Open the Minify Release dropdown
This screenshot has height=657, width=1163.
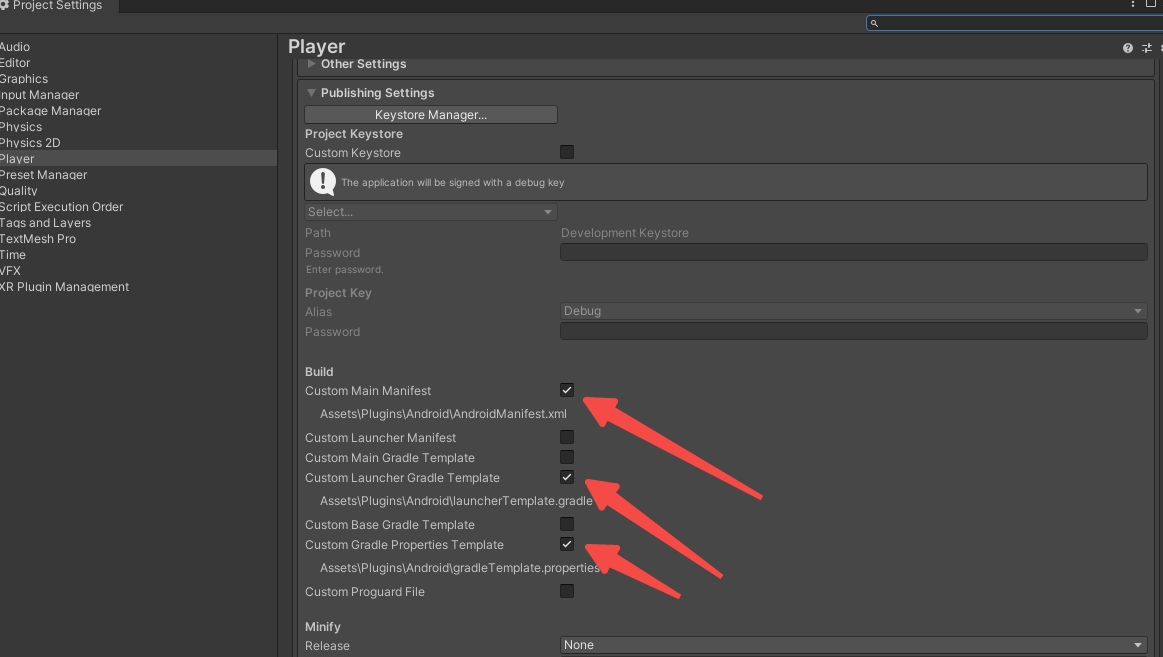[x=853, y=645]
